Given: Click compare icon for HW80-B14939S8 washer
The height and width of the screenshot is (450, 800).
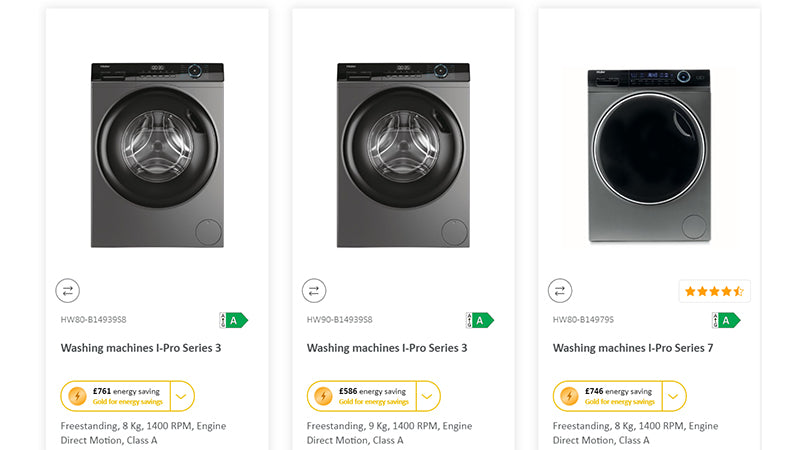Looking at the screenshot, I should [x=67, y=291].
